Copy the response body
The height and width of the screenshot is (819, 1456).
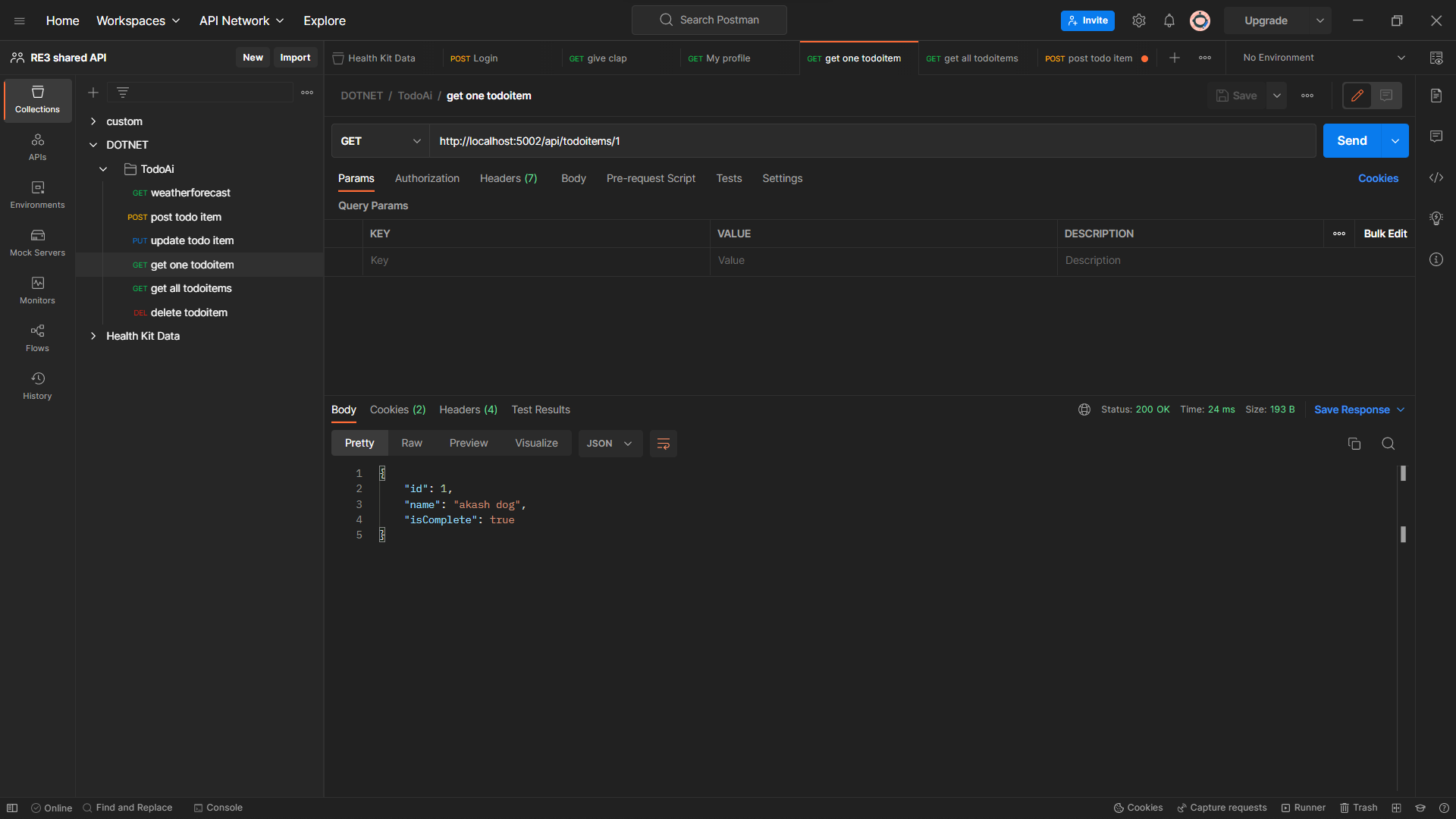[x=1354, y=443]
